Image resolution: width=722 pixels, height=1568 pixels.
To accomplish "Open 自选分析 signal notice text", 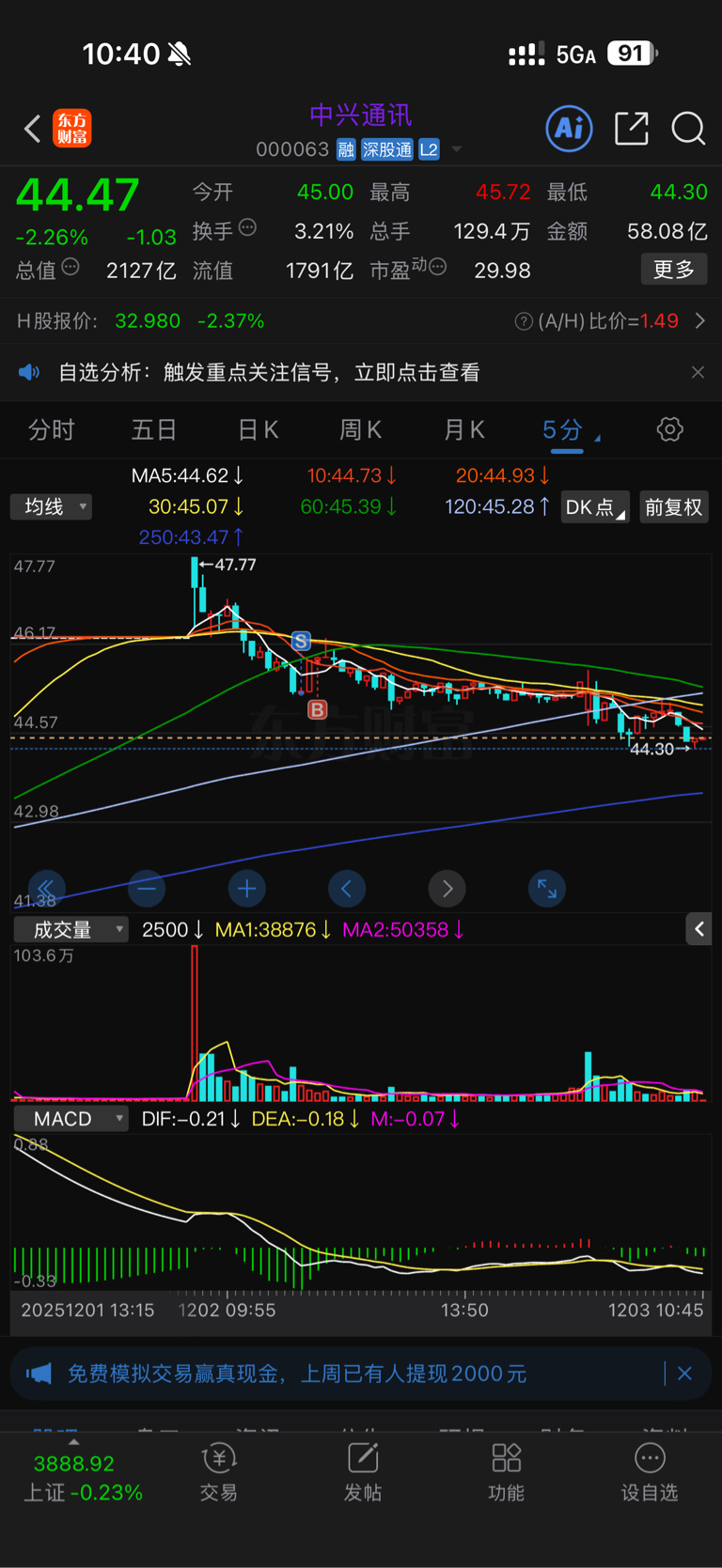I will (x=270, y=373).
